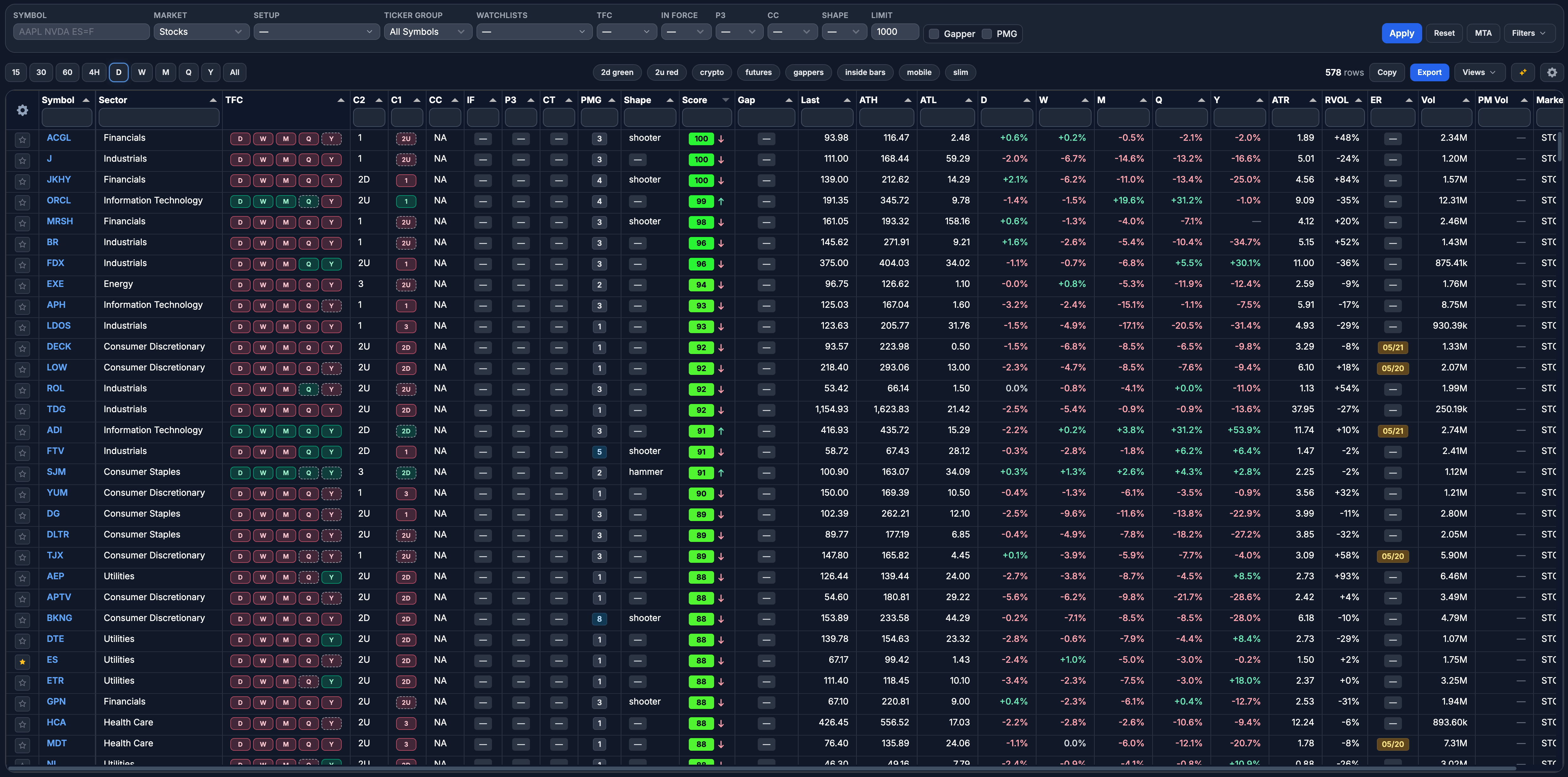The width and height of the screenshot is (1568, 777).
Task: Select the W weekly timeframe tab
Action: click(141, 72)
